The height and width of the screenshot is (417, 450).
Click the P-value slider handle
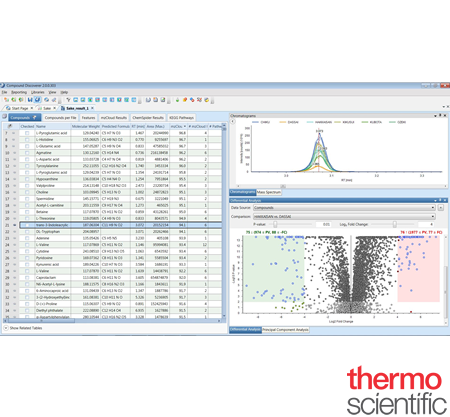pyautogui.click(x=275, y=224)
